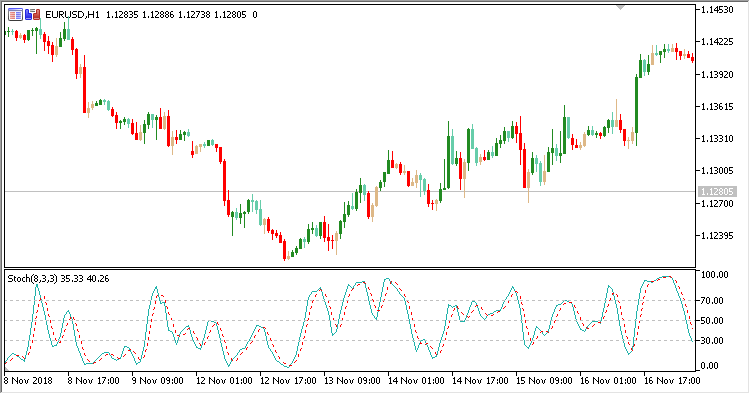This screenshot has width=750, height=394.
Task: Click the Stochastic 100.00 level label
Action: point(715,275)
